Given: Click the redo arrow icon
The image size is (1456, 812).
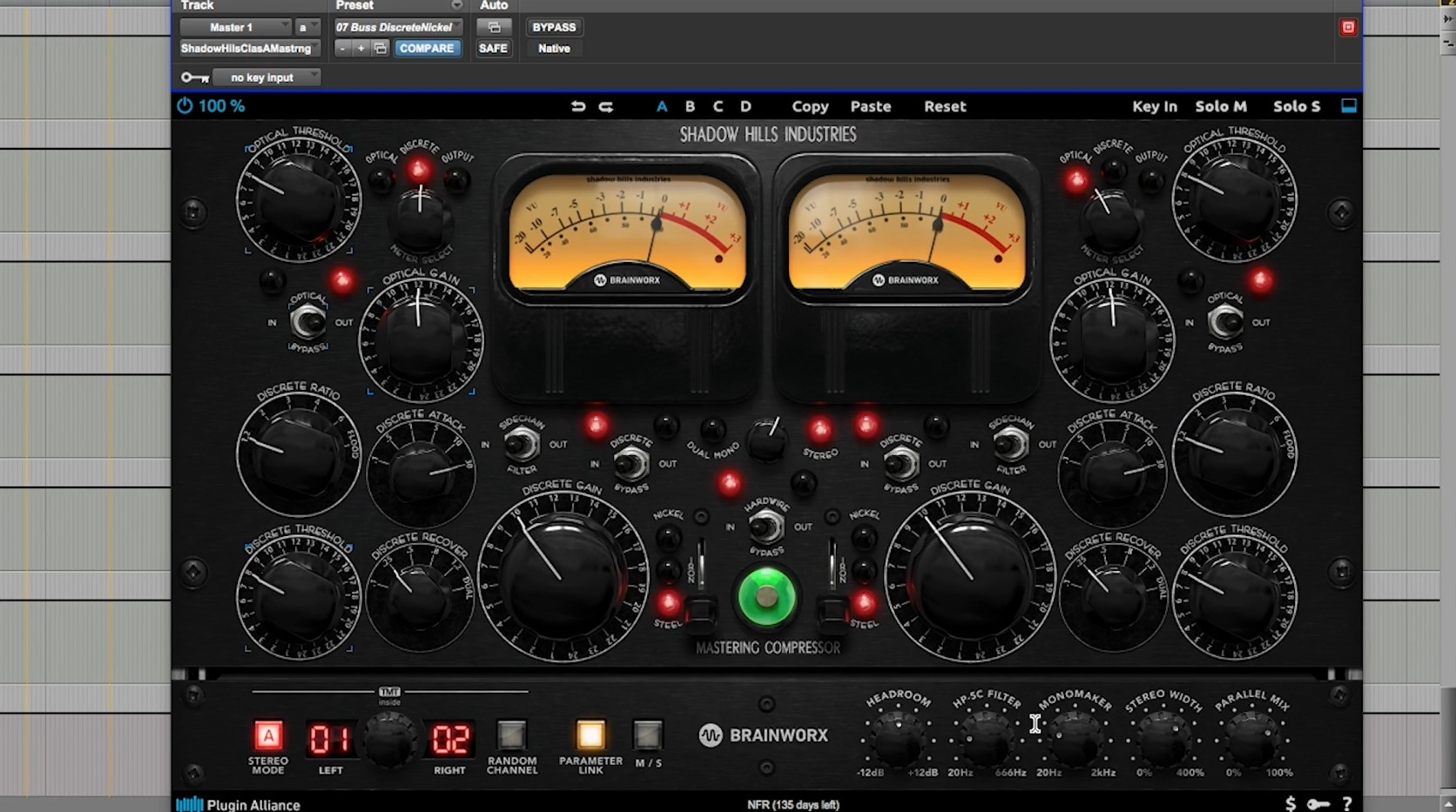Looking at the screenshot, I should click(606, 106).
